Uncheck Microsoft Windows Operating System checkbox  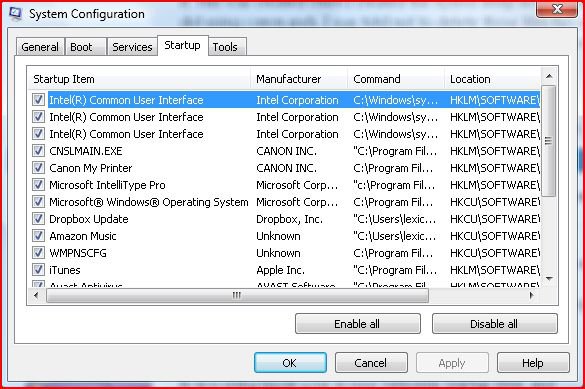click(x=38, y=202)
